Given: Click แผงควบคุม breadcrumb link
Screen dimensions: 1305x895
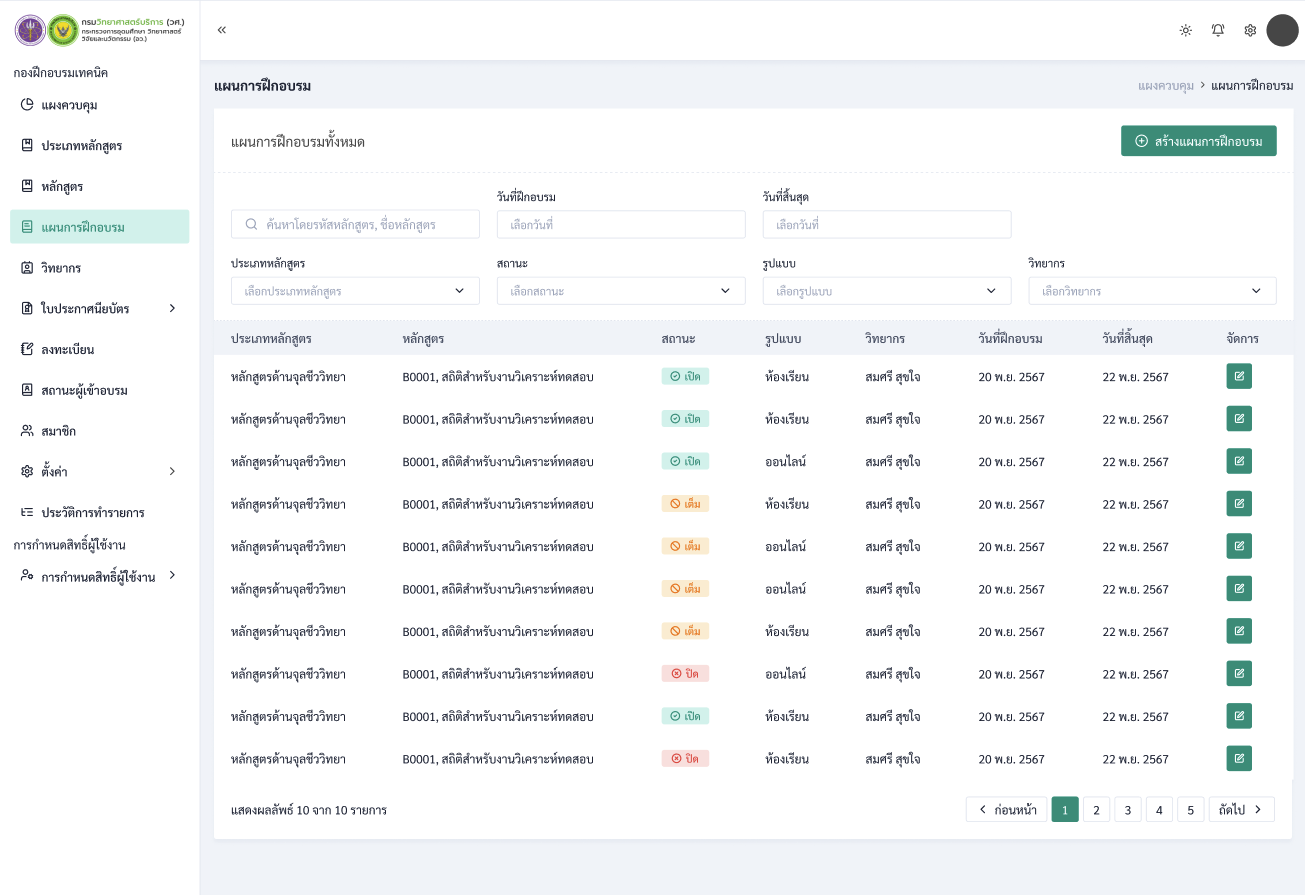Looking at the screenshot, I should 1166,86.
